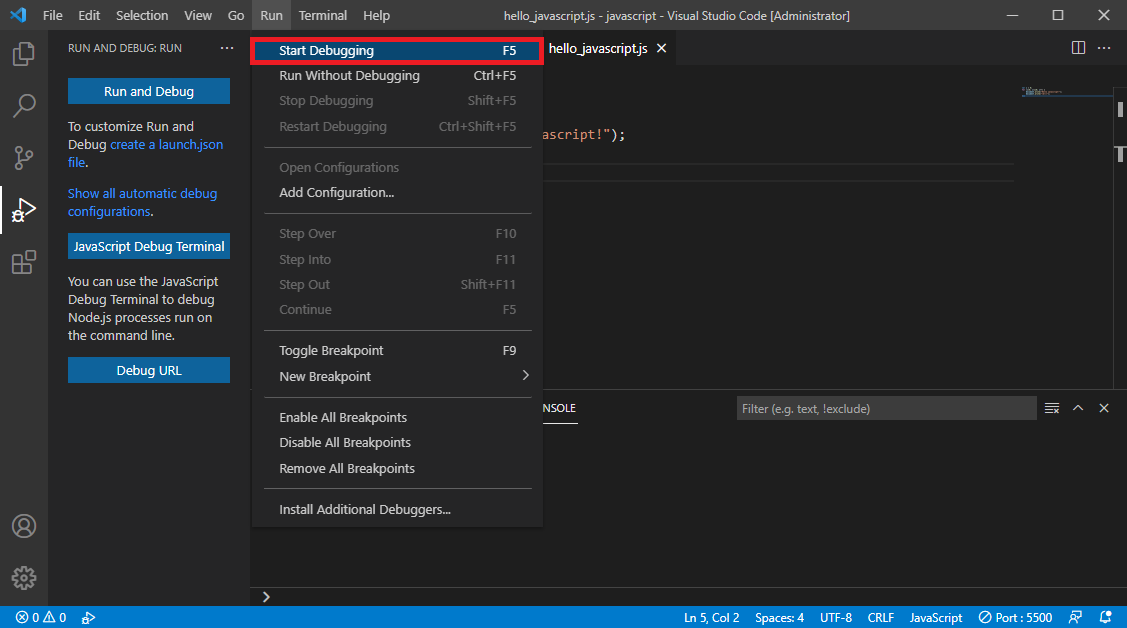Open editor more actions ellipsis

1105,48
